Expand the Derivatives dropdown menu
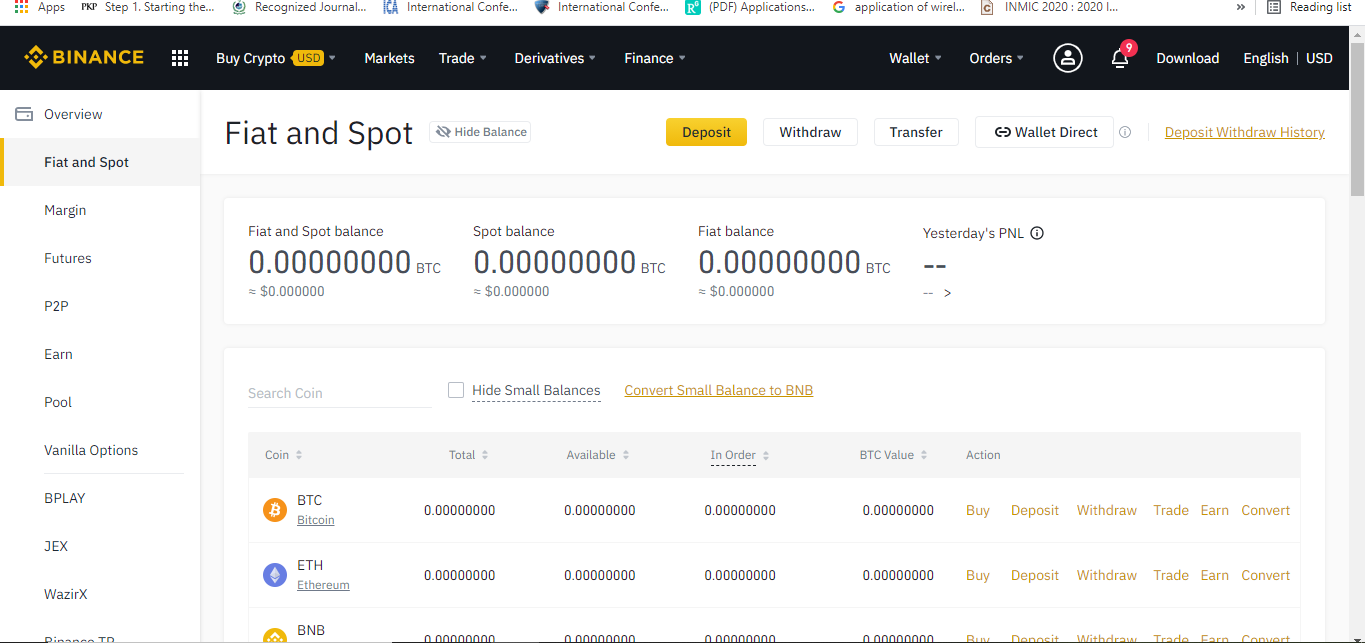The width and height of the screenshot is (1365, 643). click(x=555, y=58)
